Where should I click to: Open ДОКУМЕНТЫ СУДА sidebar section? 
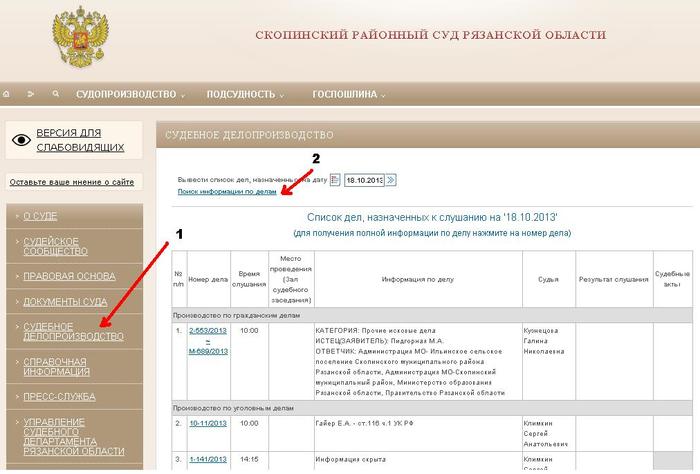point(65,302)
